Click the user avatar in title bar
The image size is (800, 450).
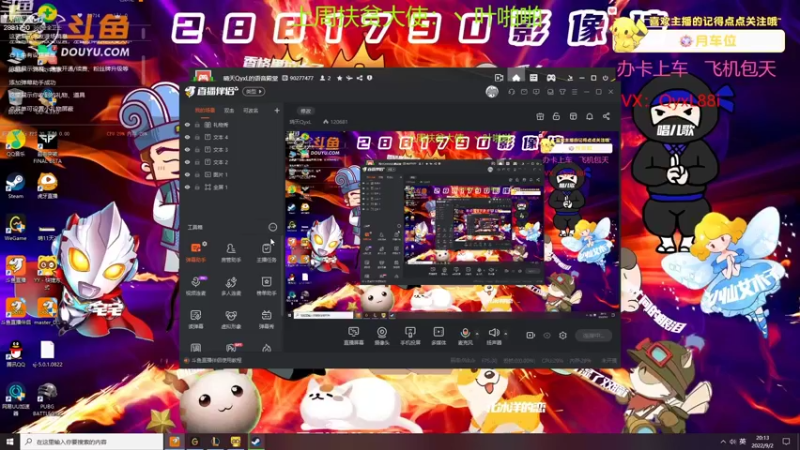point(492,92)
